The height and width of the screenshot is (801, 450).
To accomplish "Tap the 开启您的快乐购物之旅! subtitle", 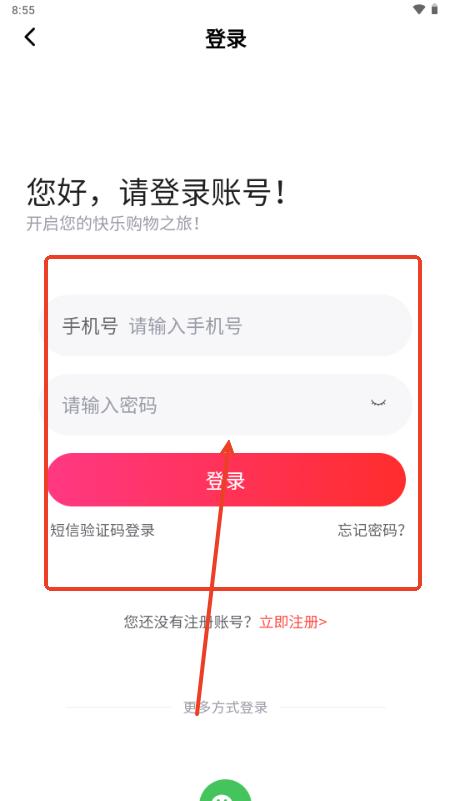I will point(113,224).
